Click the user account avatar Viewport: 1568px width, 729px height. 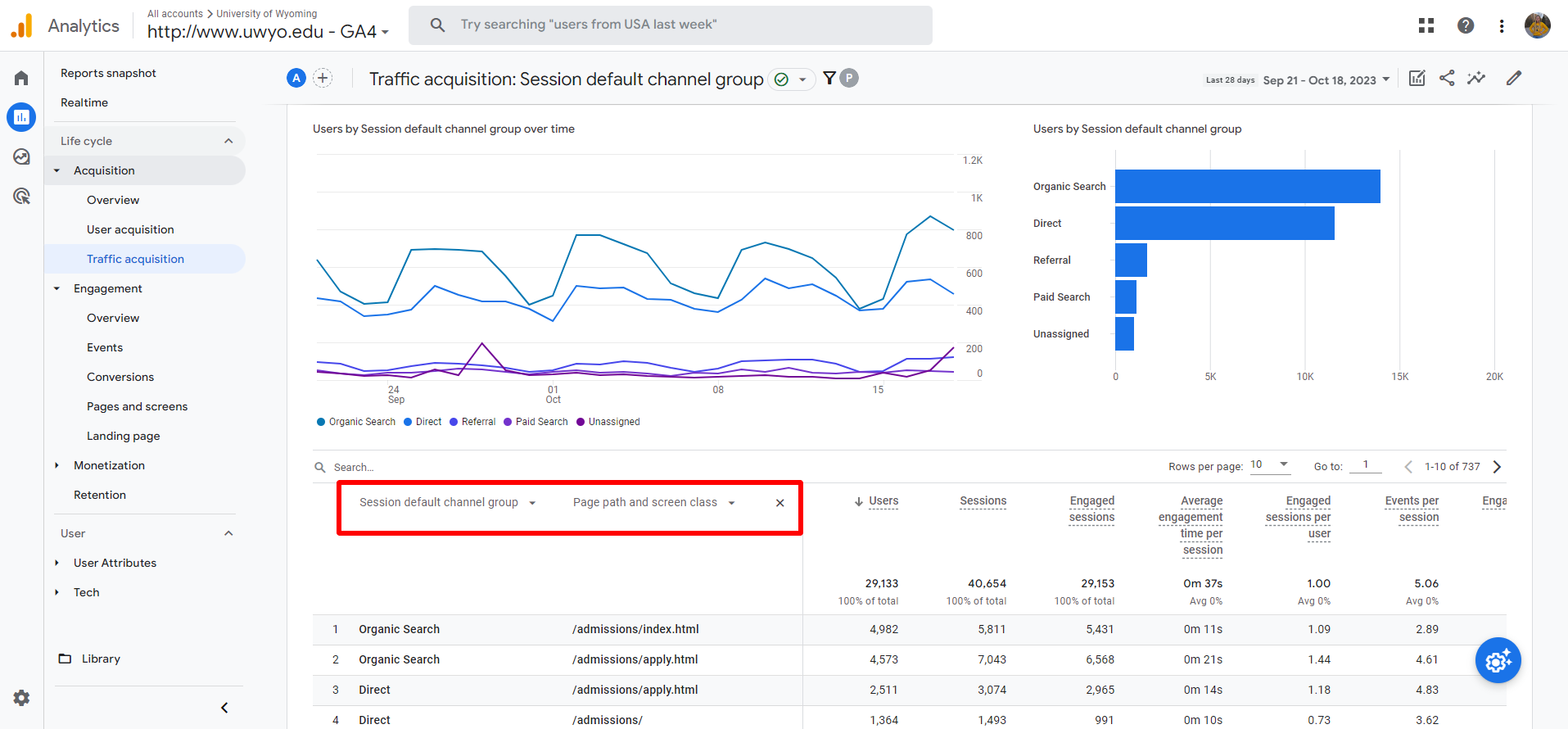(1538, 25)
